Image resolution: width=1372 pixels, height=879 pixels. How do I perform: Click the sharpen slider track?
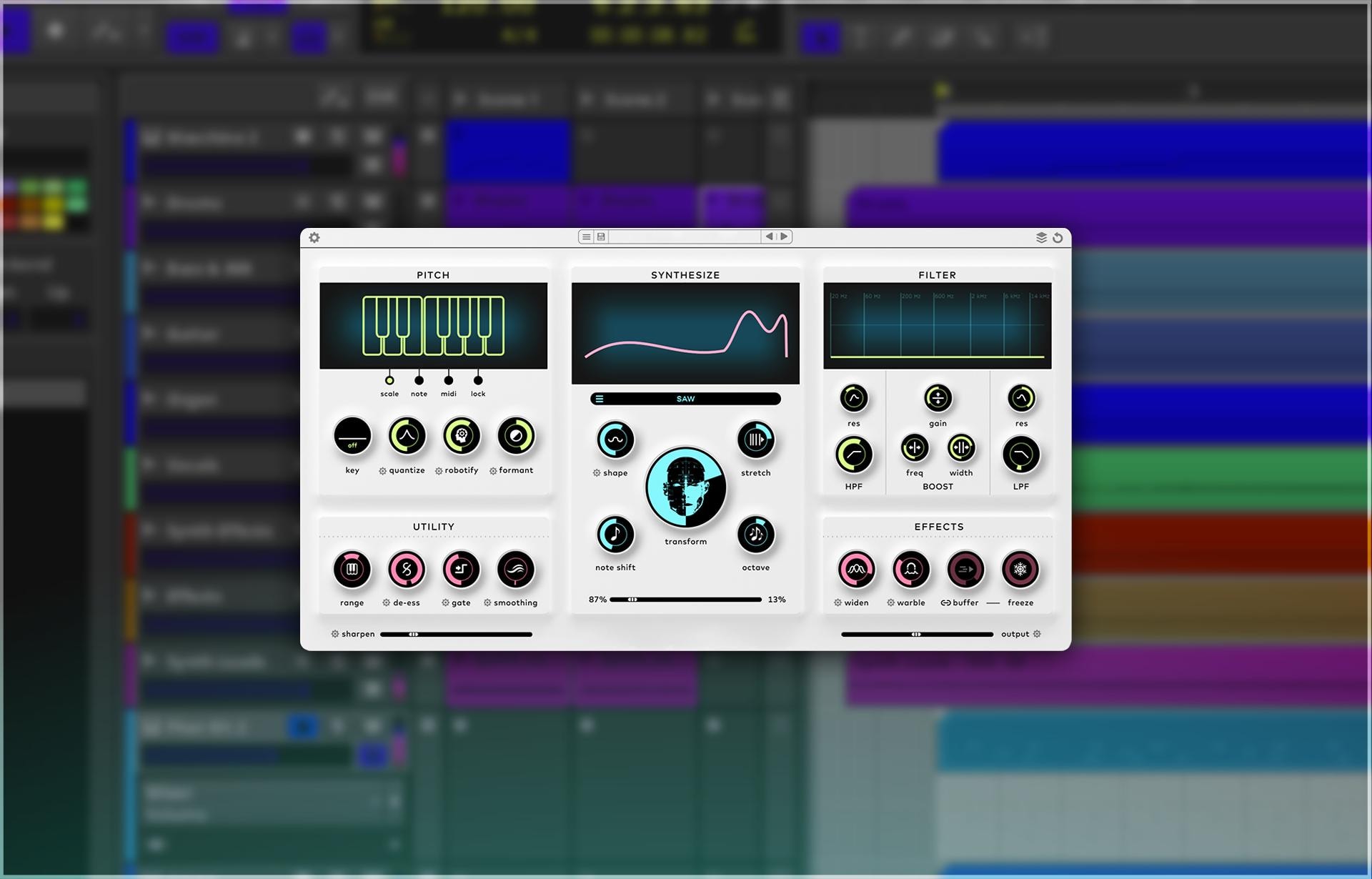(x=456, y=635)
